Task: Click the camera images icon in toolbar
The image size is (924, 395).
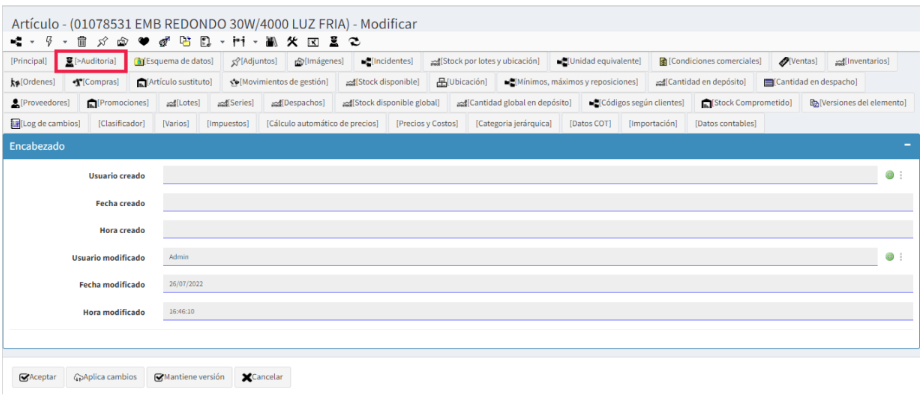Action: click(123, 42)
